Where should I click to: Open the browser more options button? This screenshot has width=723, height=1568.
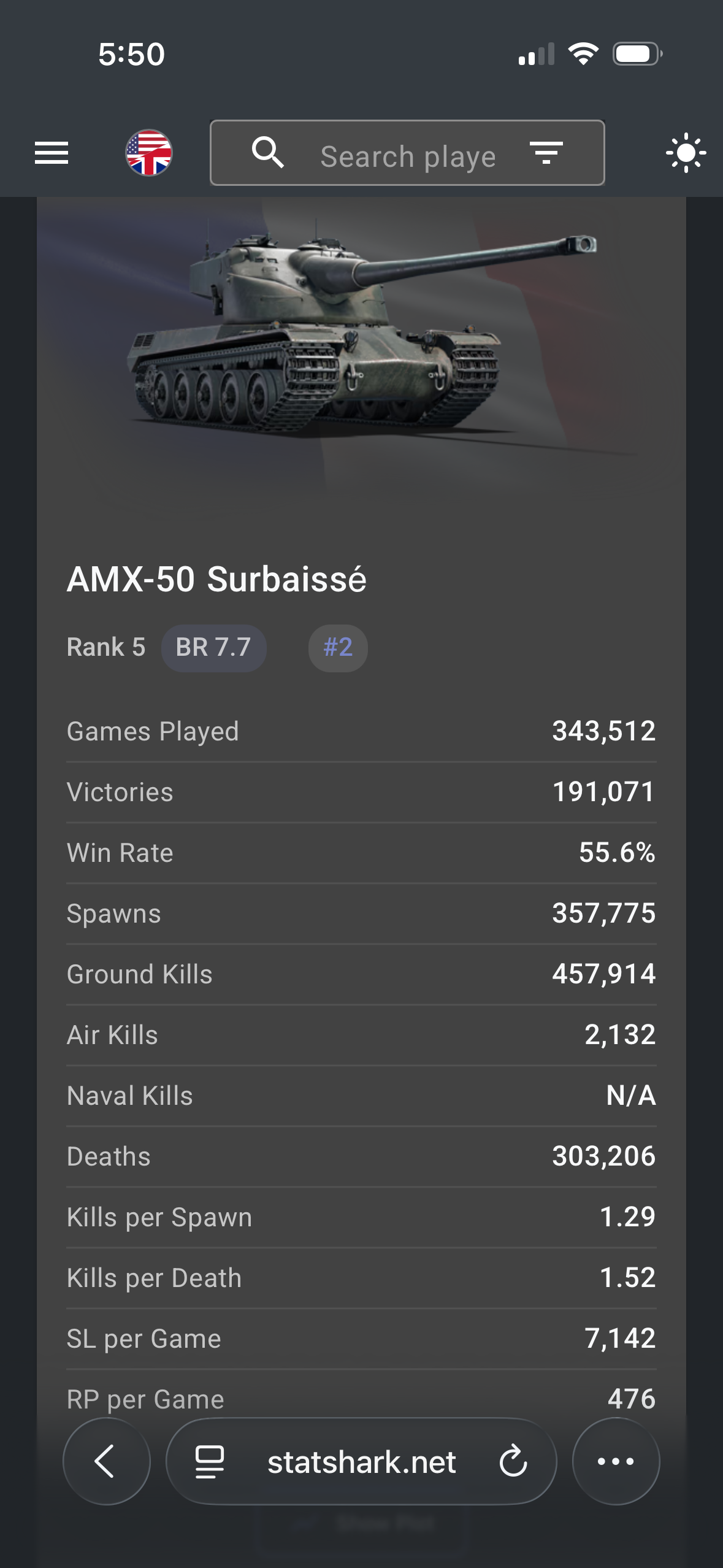(616, 1461)
